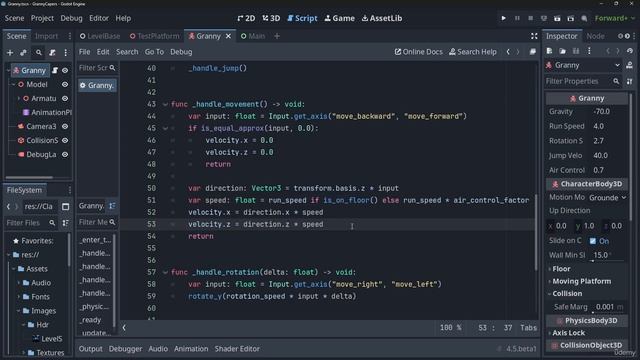Image resolution: width=640 pixels, height=360 pixels.
Task: Open the Forward+ renderer dropdown
Action: click(614, 18)
